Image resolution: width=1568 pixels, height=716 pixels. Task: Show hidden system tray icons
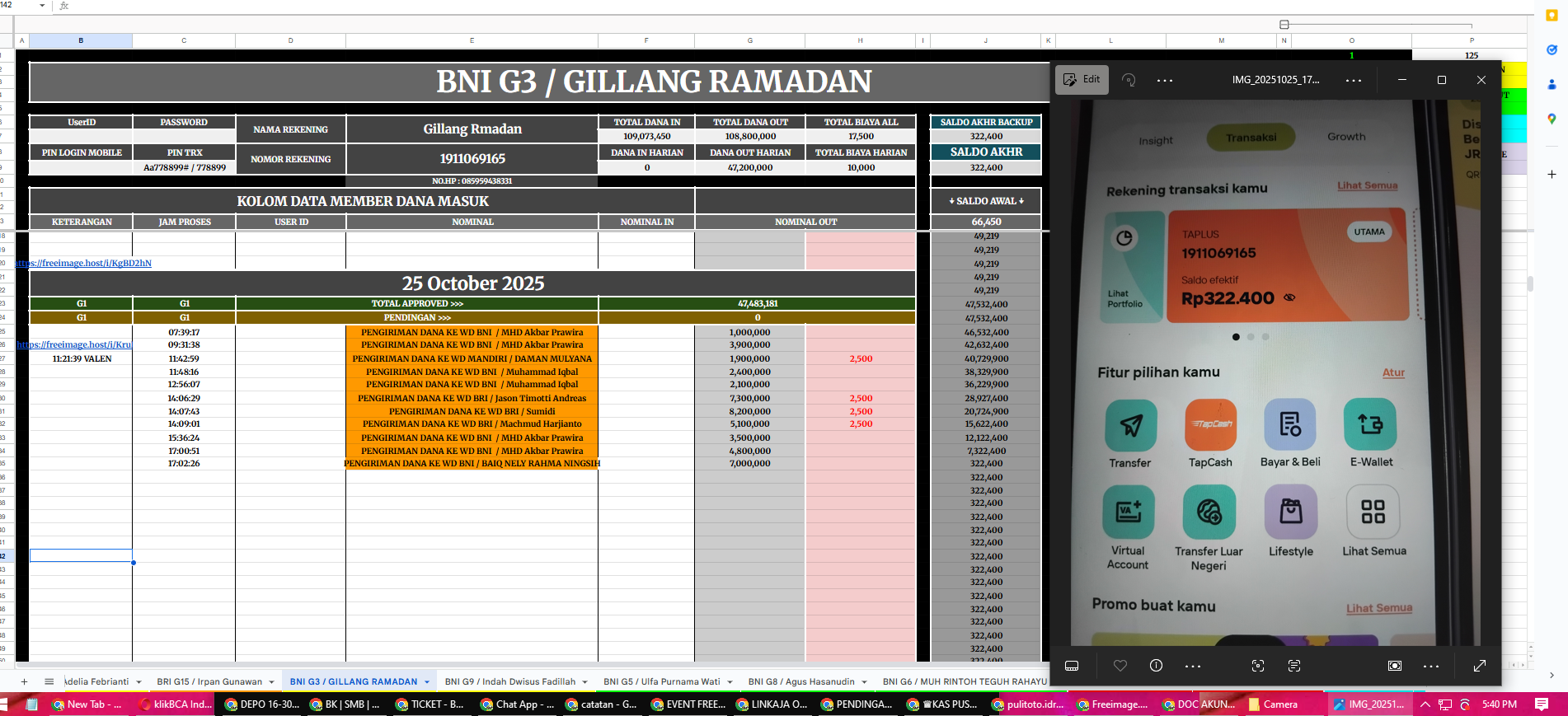(1425, 704)
